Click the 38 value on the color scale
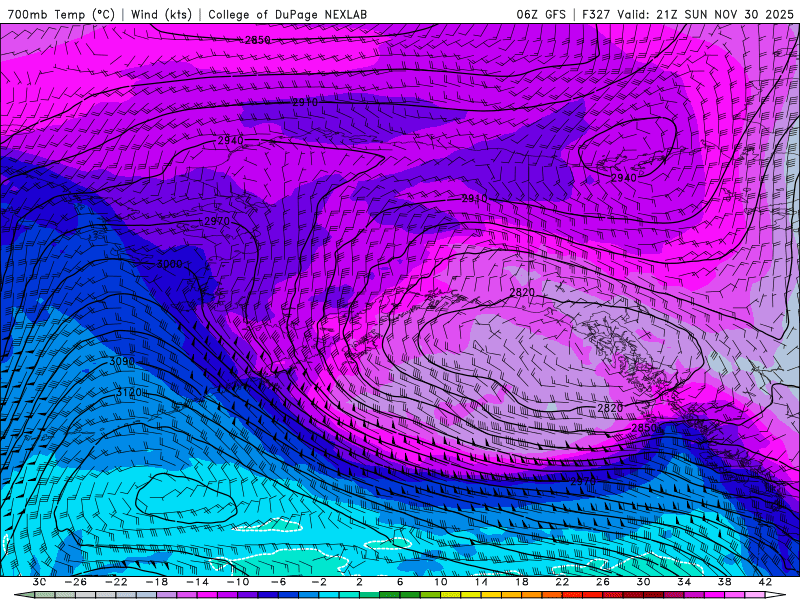Image resolution: width=800 pixels, height=600 pixels. point(724,582)
